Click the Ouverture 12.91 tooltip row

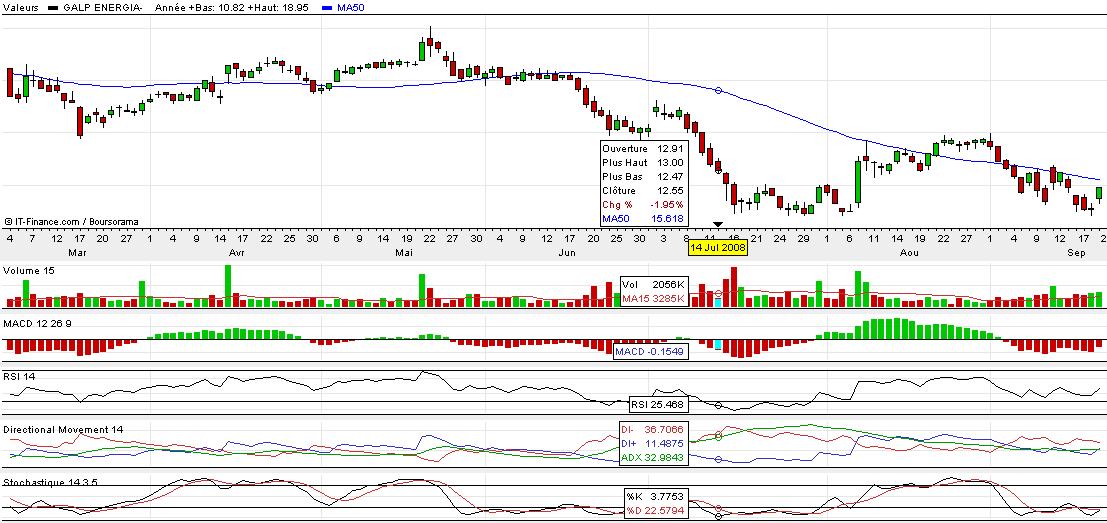pyautogui.click(x=643, y=149)
